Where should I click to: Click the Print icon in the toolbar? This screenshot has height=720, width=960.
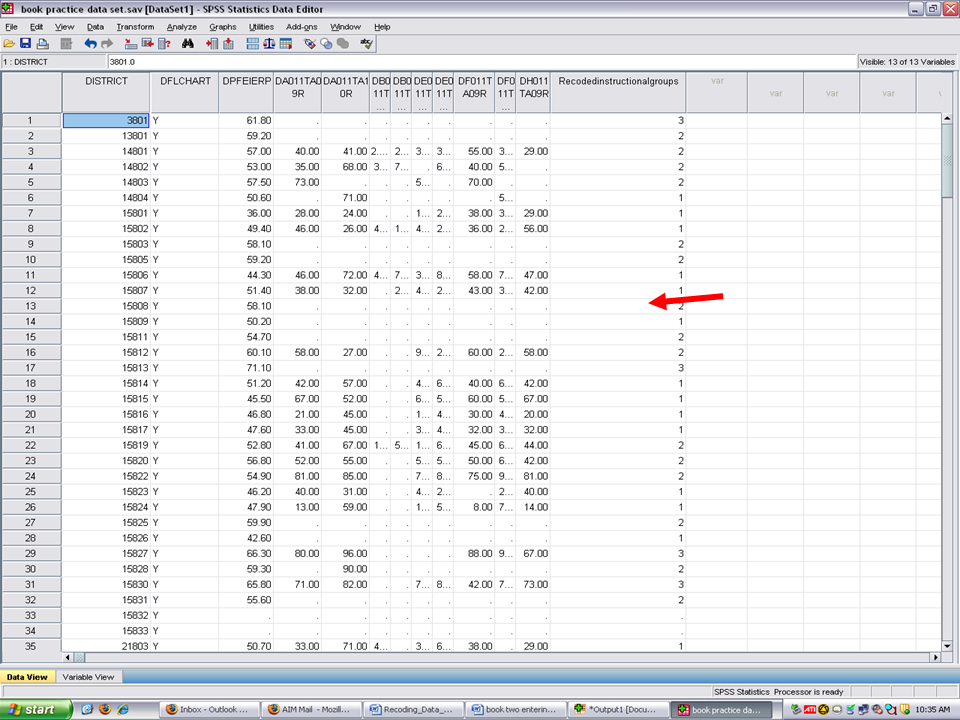[42, 44]
